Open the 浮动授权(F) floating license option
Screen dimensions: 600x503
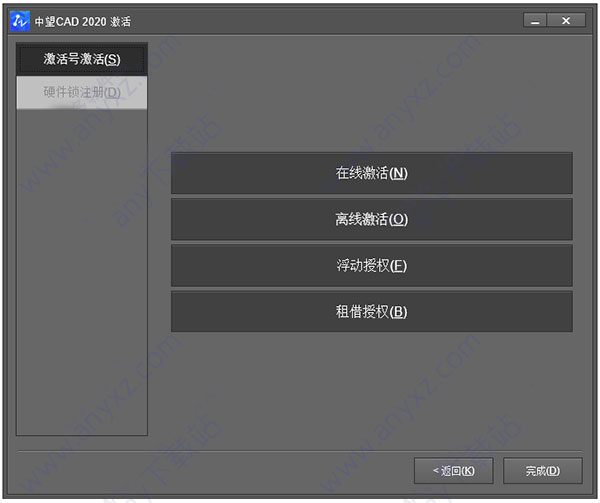[x=372, y=265]
